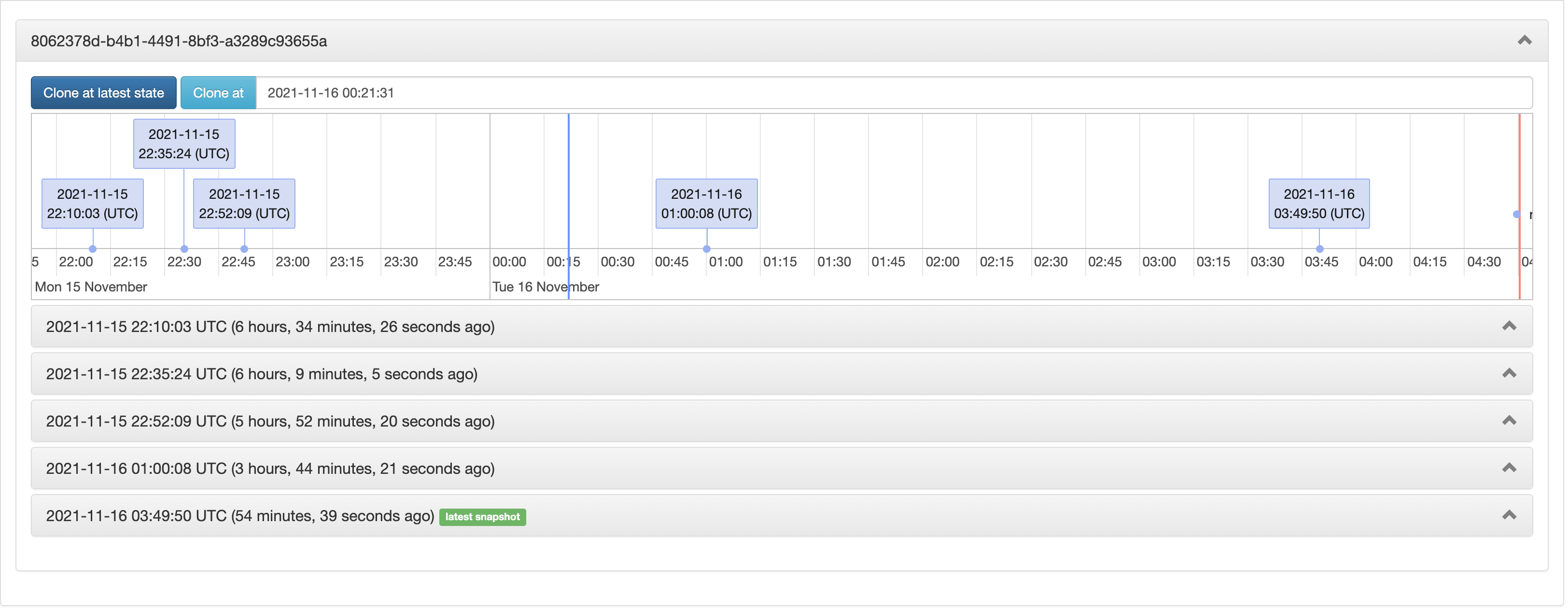Select the 22:35:24 snapshot marker on timeline
Screen dimensions: 1568x608
point(184,249)
